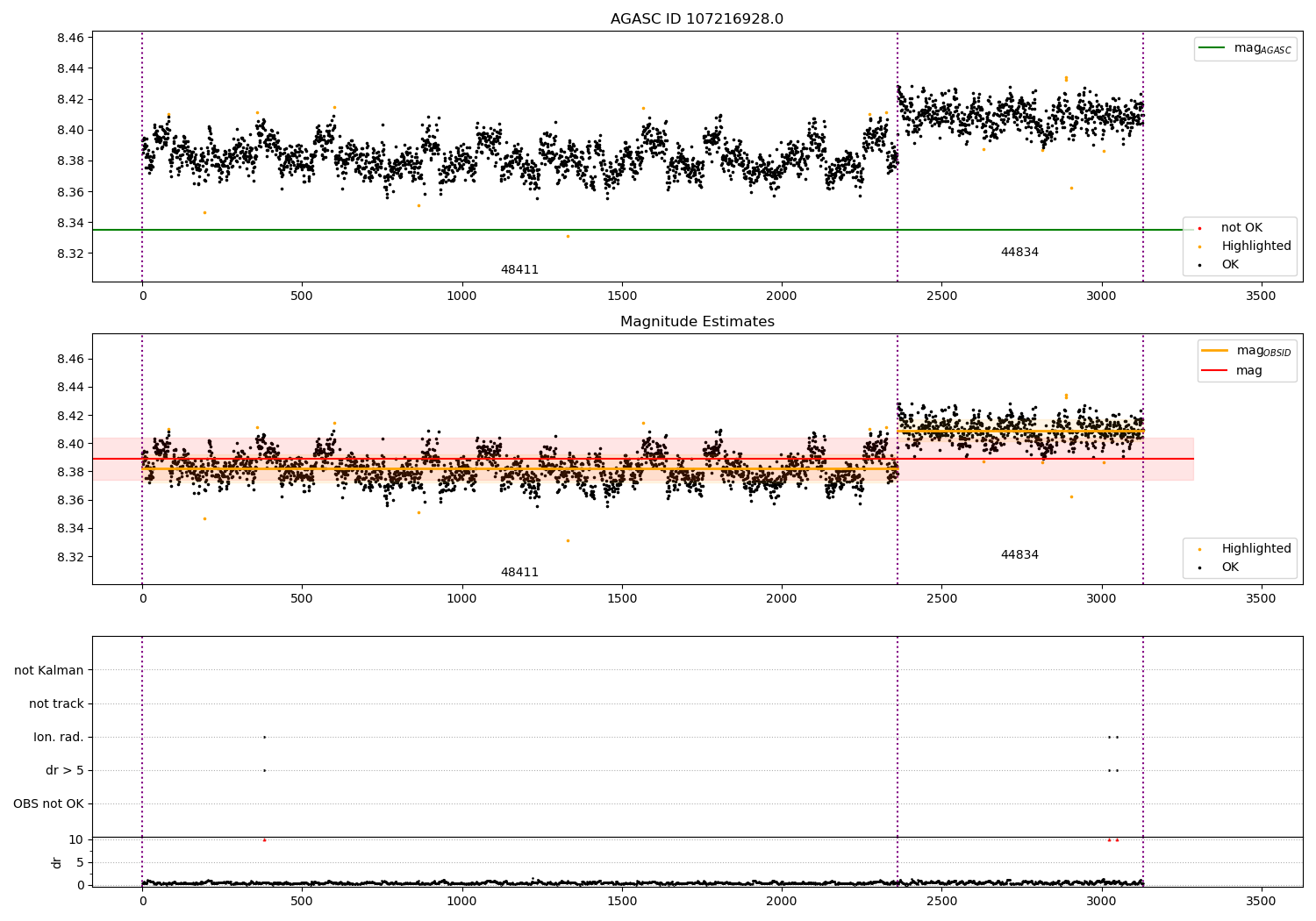
Task: Click the 8.40 tick label on Magnitude Estimates plot
Action: click(x=69, y=444)
